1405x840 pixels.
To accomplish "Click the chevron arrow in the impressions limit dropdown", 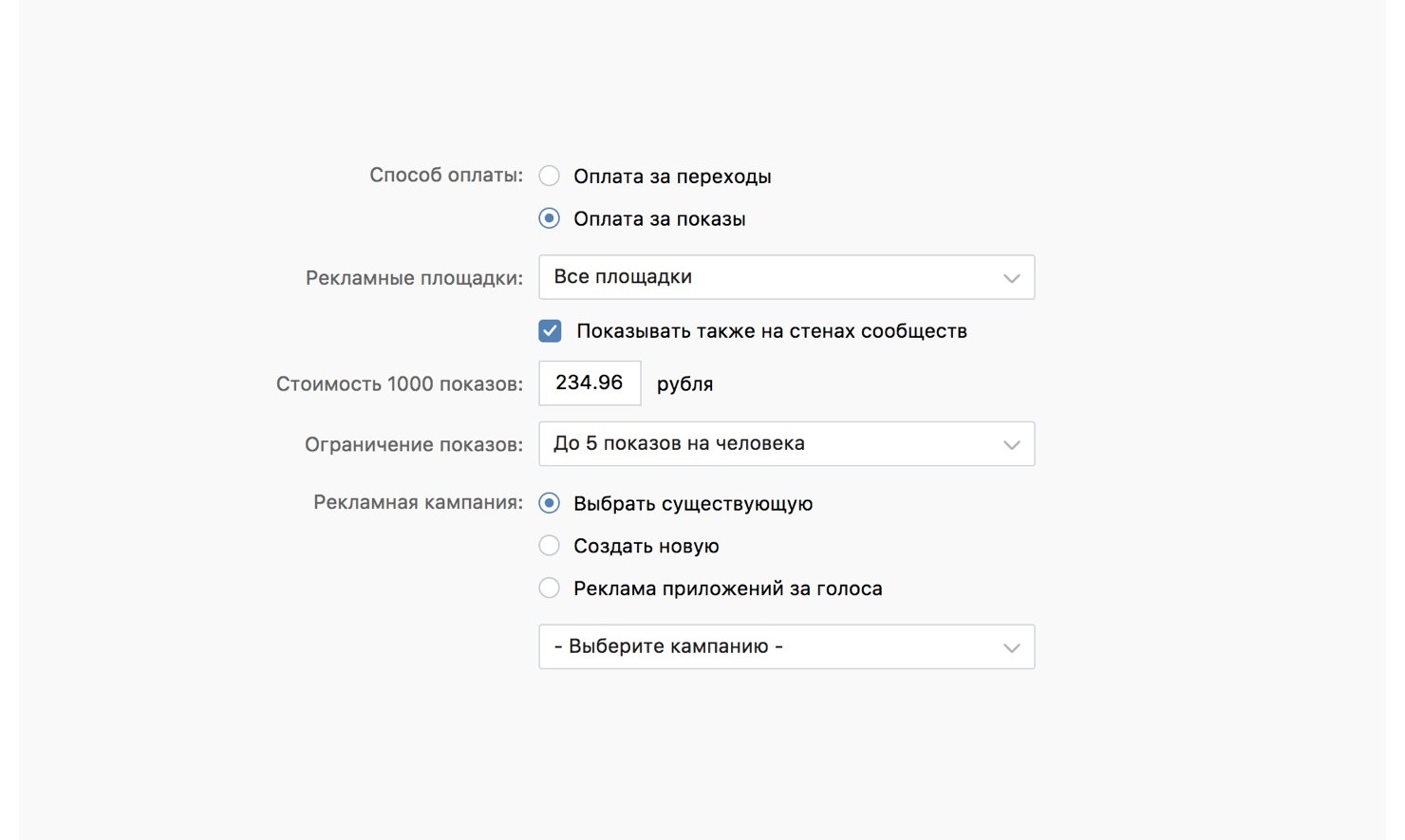I will pyautogui.click(x=1011, y=445).
